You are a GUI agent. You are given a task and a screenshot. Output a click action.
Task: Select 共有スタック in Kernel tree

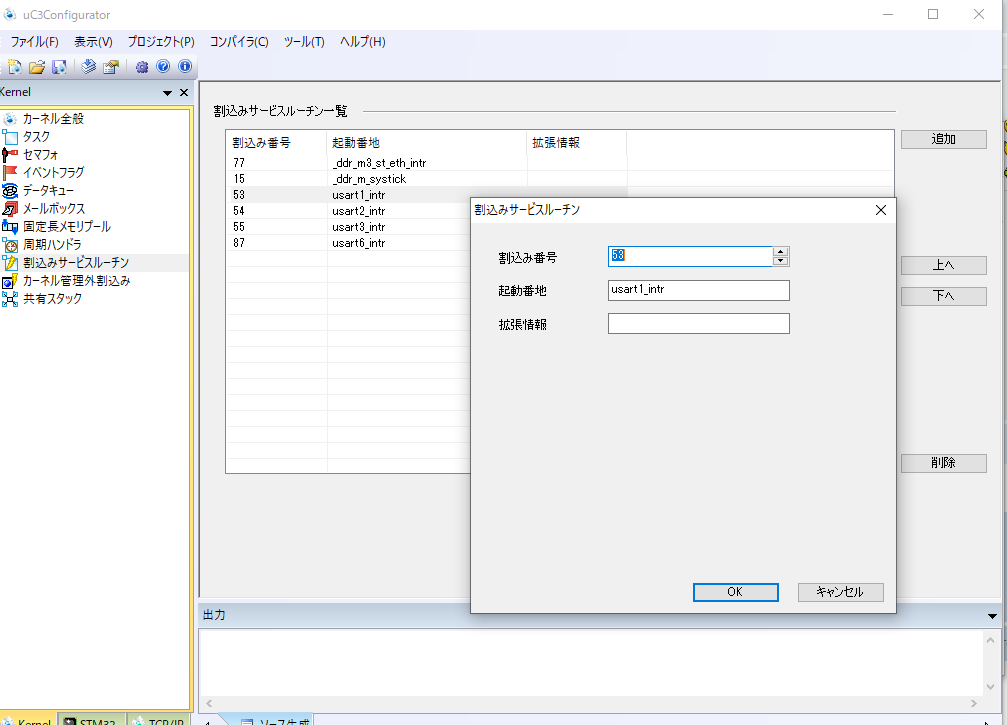(x=52, y=299)
